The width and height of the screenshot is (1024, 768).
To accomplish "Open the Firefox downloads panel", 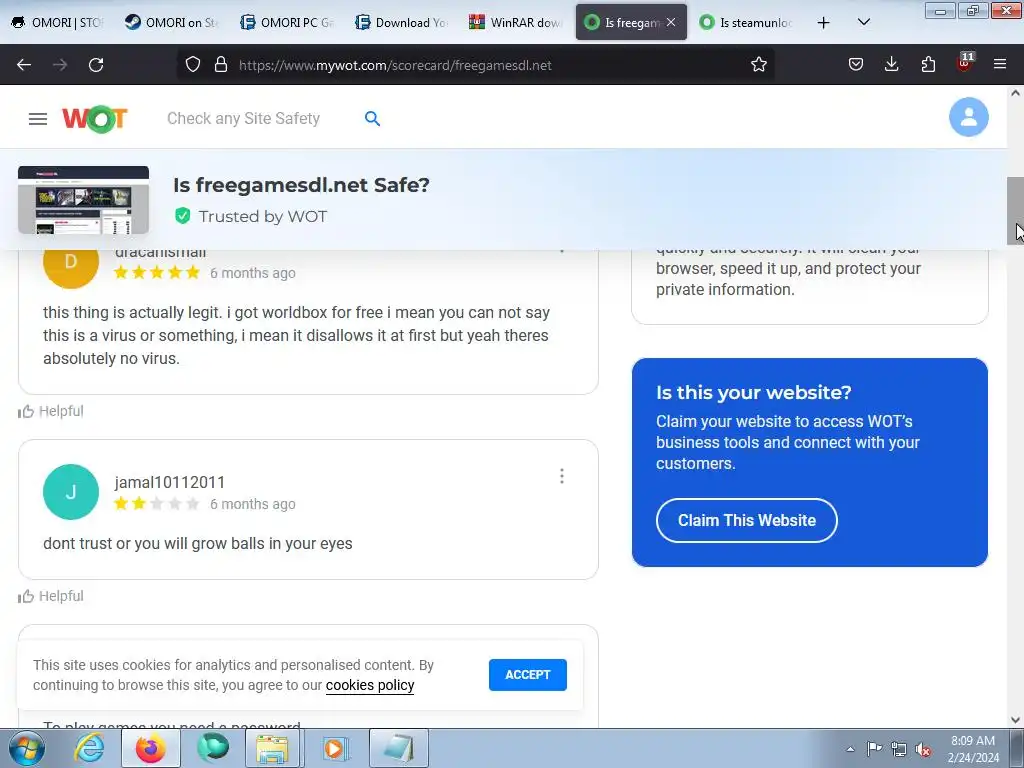I will pos(891,65).
